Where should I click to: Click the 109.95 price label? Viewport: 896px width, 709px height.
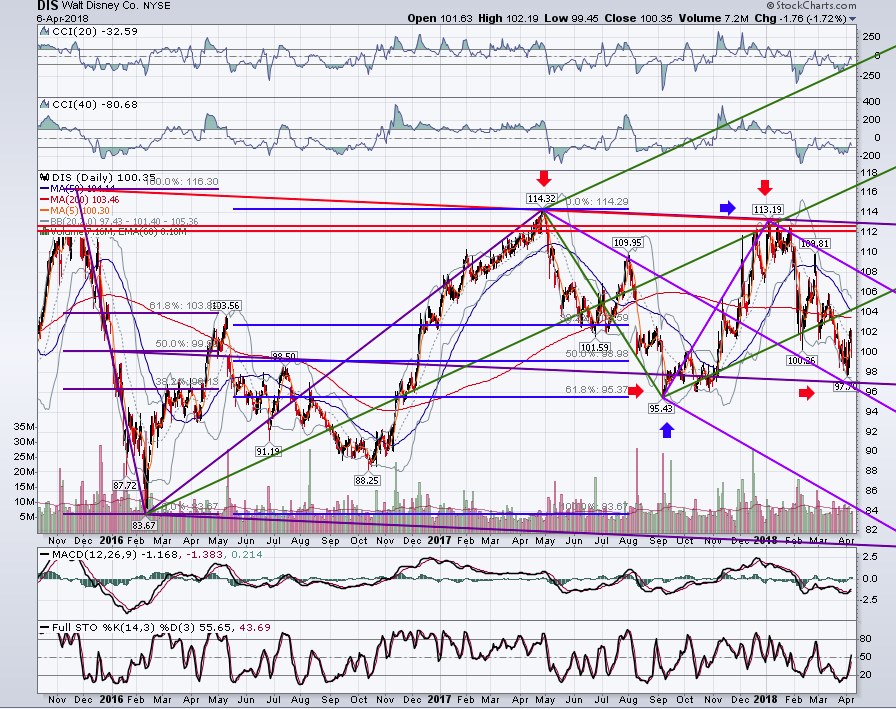[x=627, y=243]
